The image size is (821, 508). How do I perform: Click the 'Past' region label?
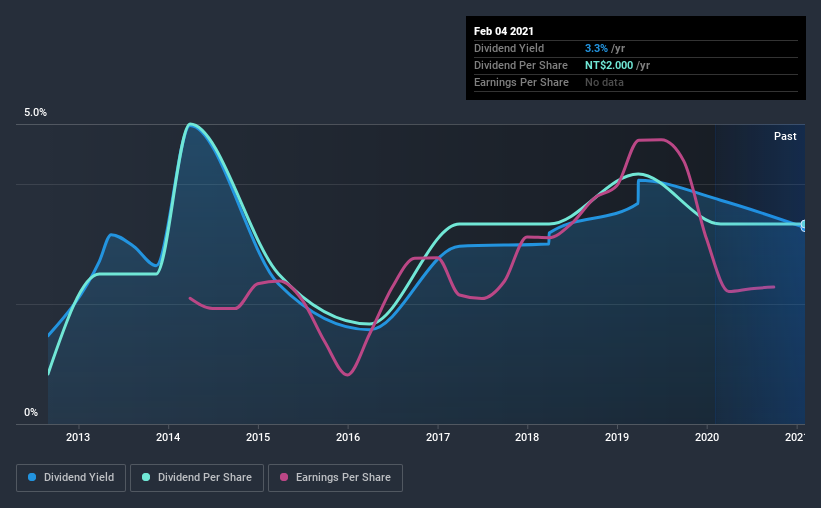785,136
